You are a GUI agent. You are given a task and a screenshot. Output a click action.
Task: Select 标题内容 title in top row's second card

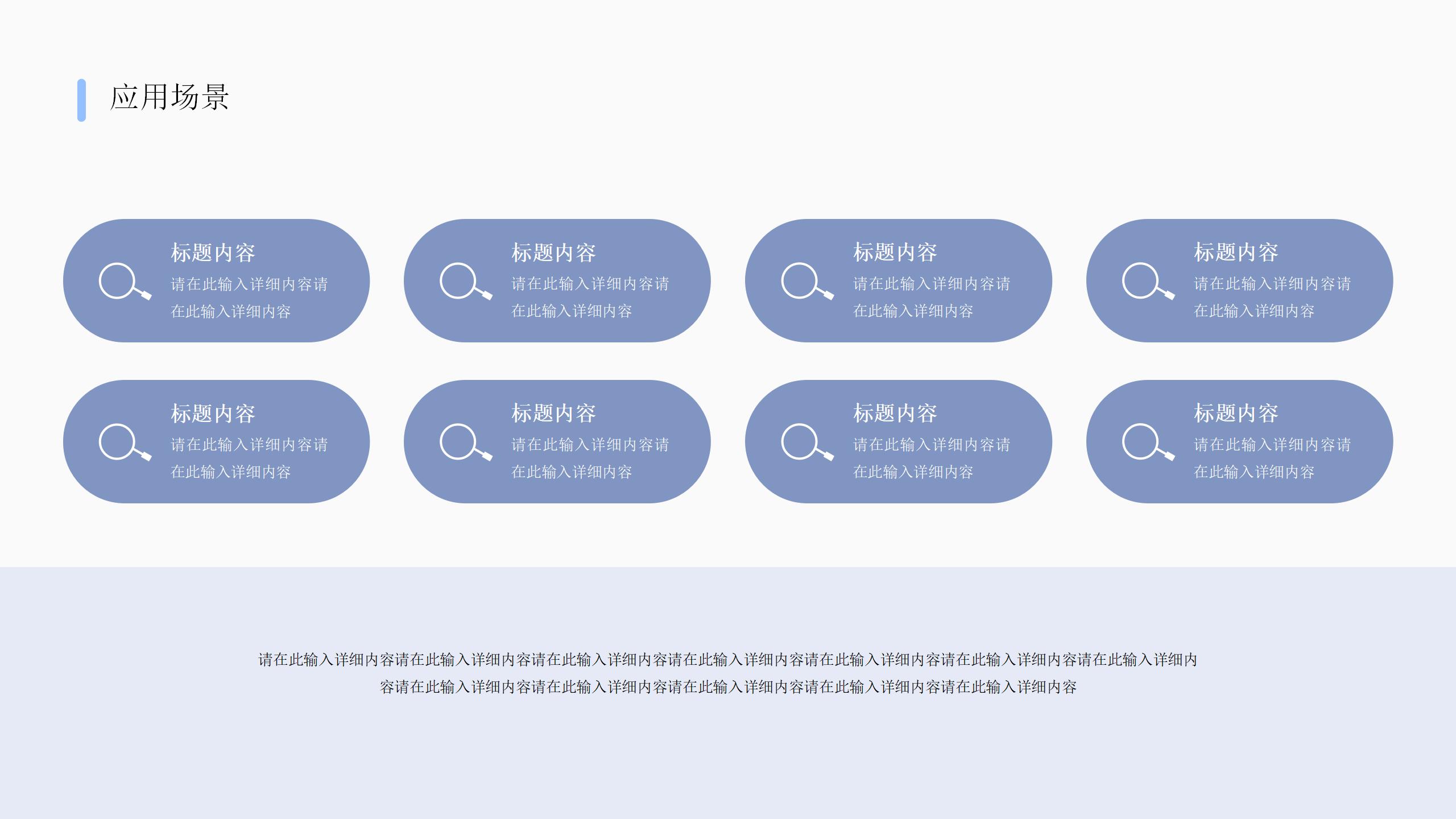click(553, 253)
